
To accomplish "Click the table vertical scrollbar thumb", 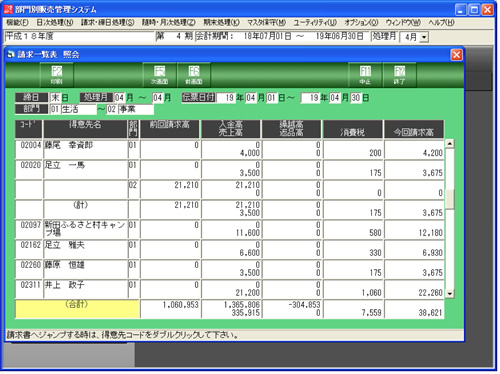I will coord(450,199).
